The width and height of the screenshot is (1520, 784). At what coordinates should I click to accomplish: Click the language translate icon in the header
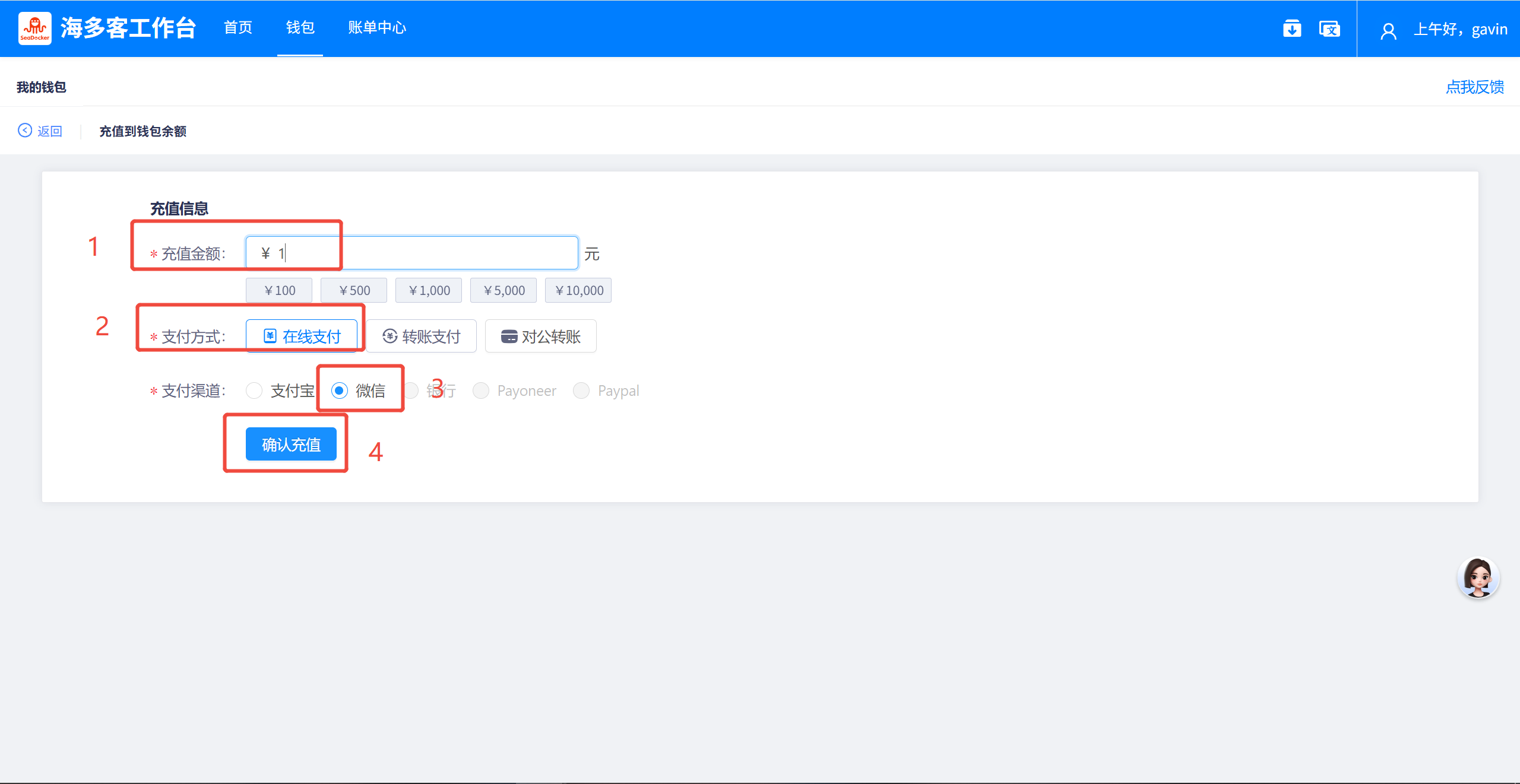(1329, 28)
